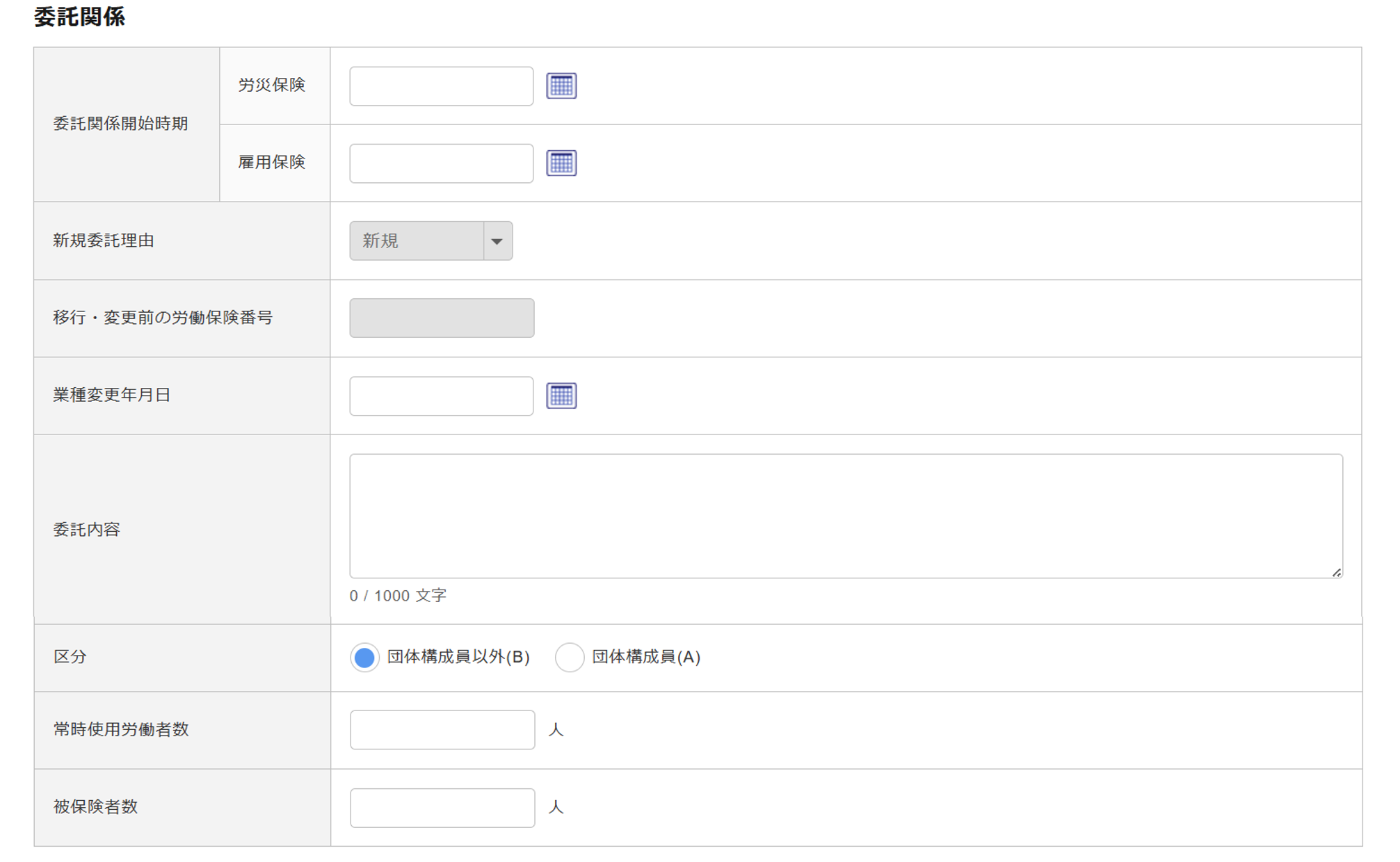
Task: Focus the 被保険者数 input field
Action: 442,808
